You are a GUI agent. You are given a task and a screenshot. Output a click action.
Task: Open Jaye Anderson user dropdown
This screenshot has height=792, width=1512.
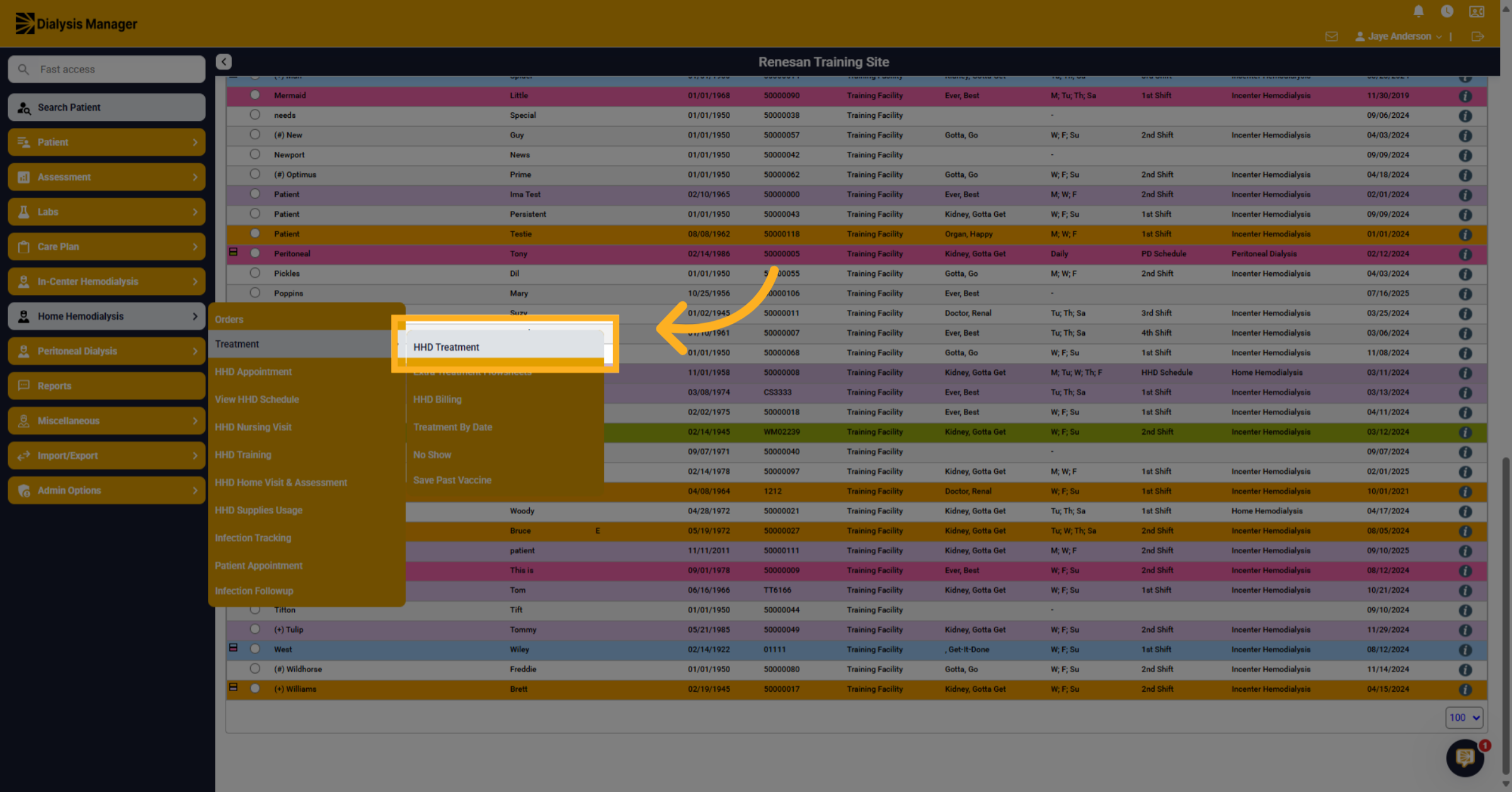pyautogui.click(x=1399, y=37)
